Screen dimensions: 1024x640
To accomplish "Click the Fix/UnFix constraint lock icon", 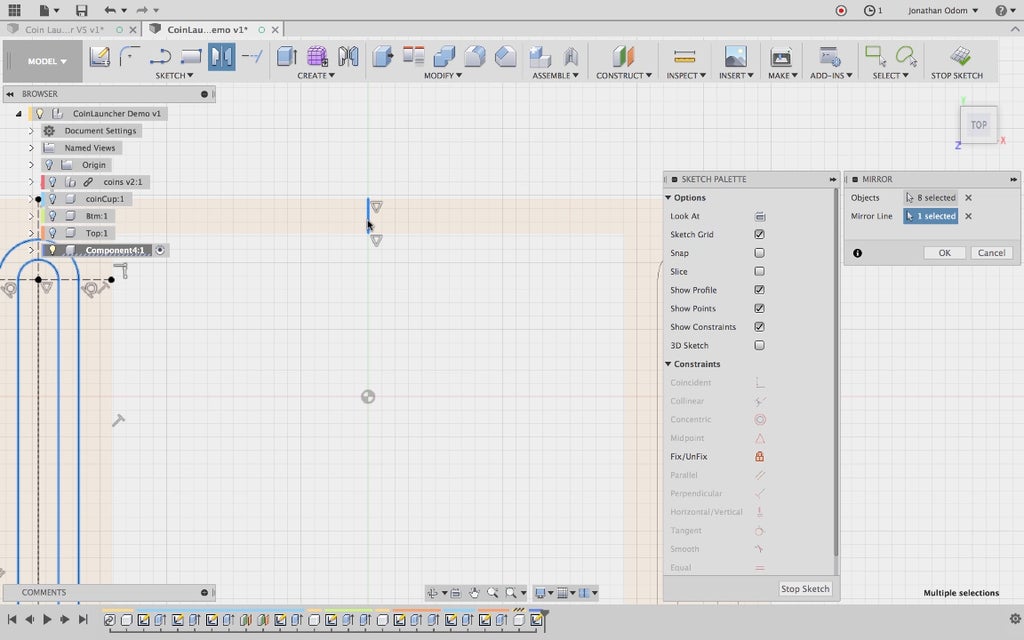I will coord(759,456).
